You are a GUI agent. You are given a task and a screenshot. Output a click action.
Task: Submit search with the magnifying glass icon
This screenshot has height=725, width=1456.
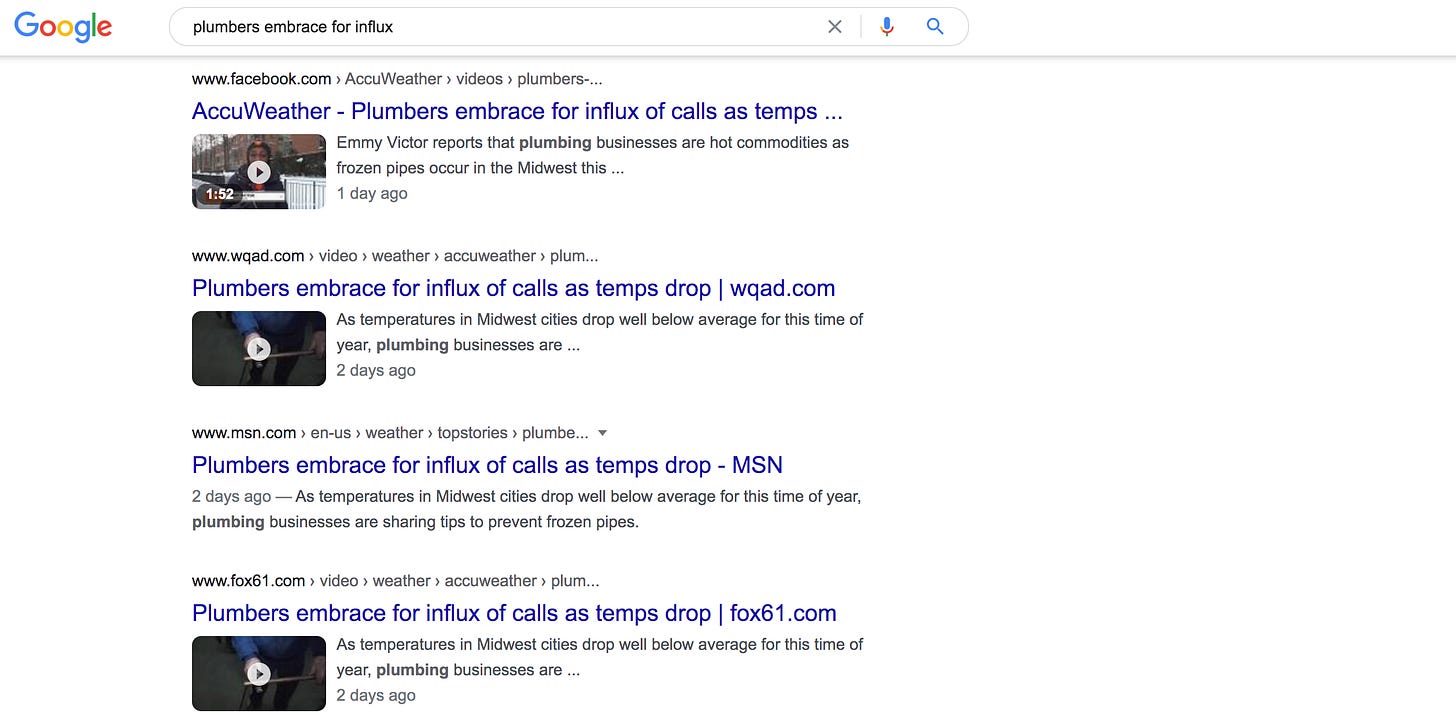935,27
